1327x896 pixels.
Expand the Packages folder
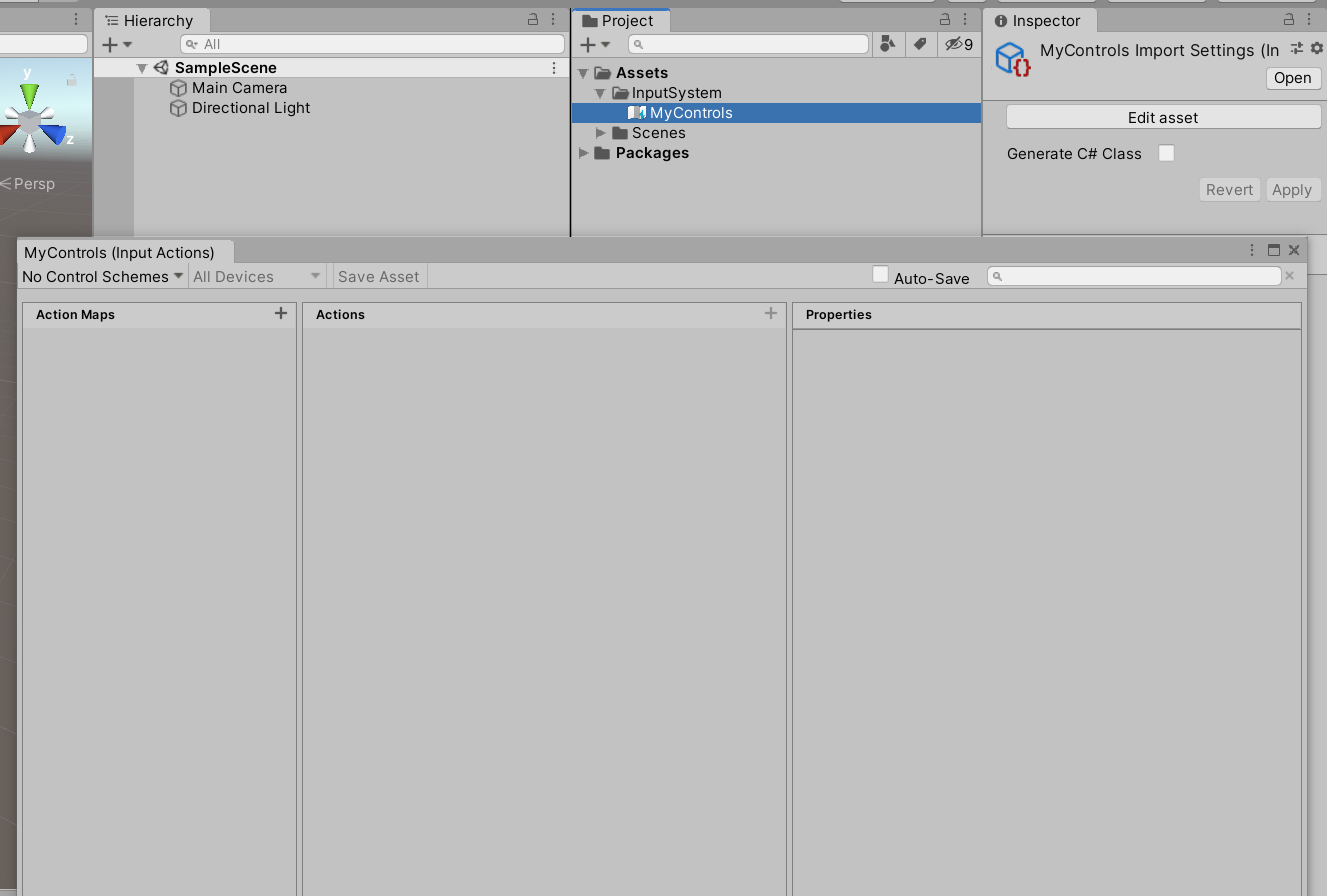pos(584,153)
